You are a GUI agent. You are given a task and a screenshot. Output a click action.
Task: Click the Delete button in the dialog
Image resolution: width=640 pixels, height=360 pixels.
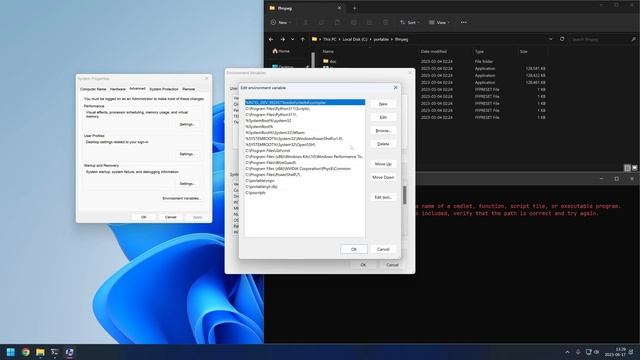383,144
